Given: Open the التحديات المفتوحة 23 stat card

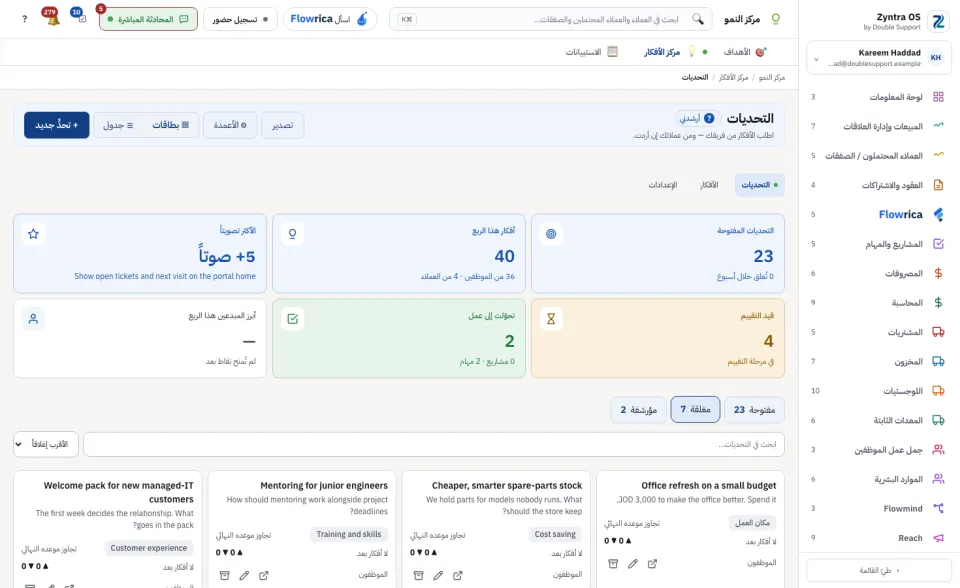Looking at the screenshot, I should [658, 254].
